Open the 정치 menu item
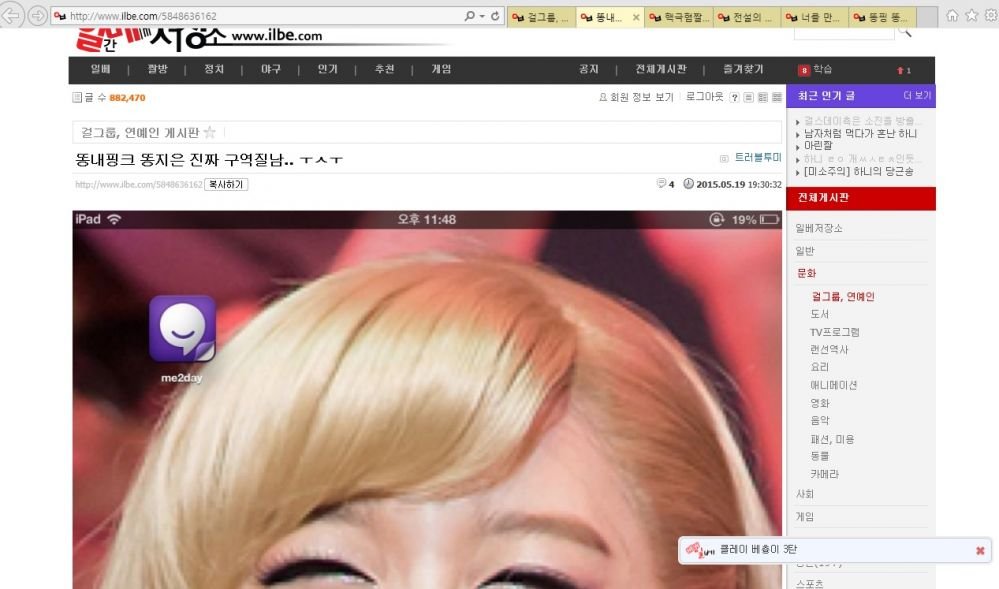The image size is (999, 589). [214, 69]
